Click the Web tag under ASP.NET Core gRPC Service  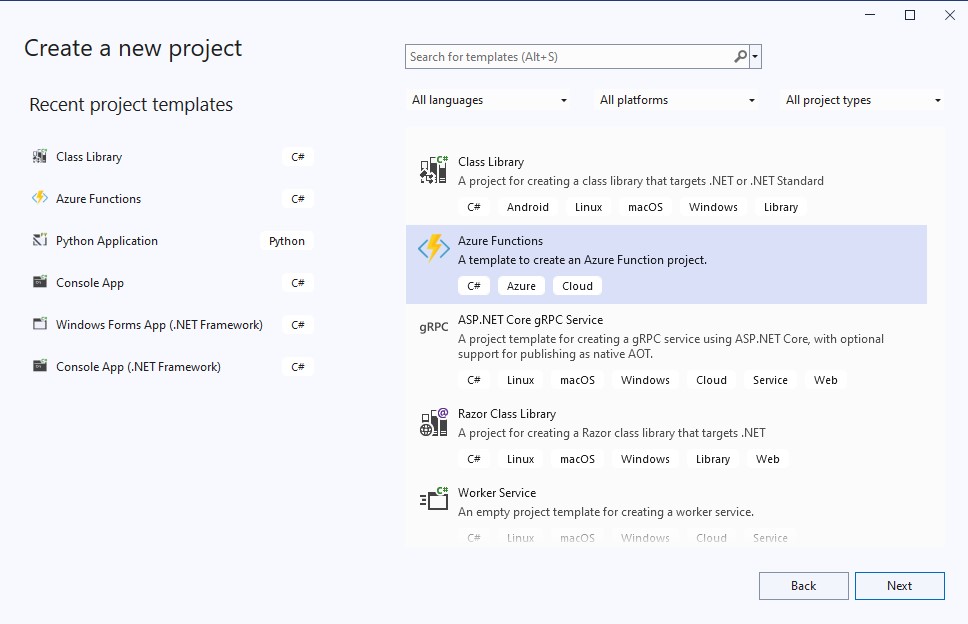(825, 380)
